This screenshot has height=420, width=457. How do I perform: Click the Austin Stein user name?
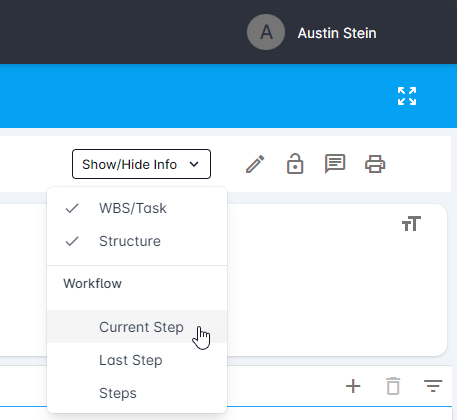337,33
